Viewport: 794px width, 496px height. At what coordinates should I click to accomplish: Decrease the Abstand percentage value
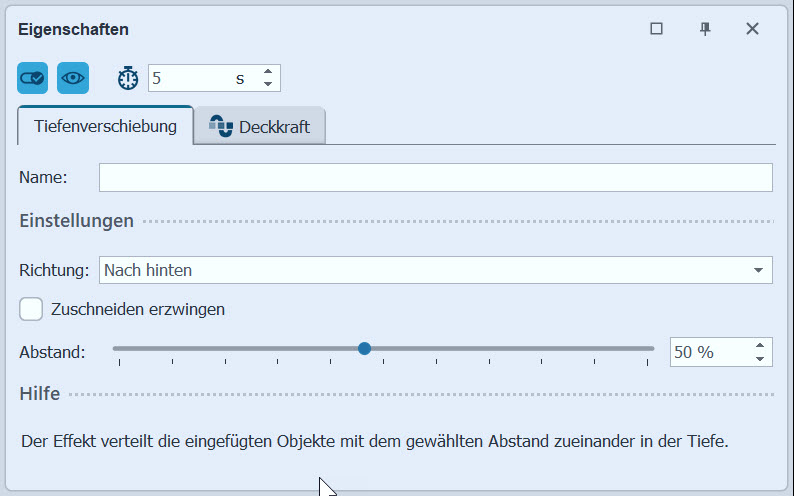(x=760, y=358)
